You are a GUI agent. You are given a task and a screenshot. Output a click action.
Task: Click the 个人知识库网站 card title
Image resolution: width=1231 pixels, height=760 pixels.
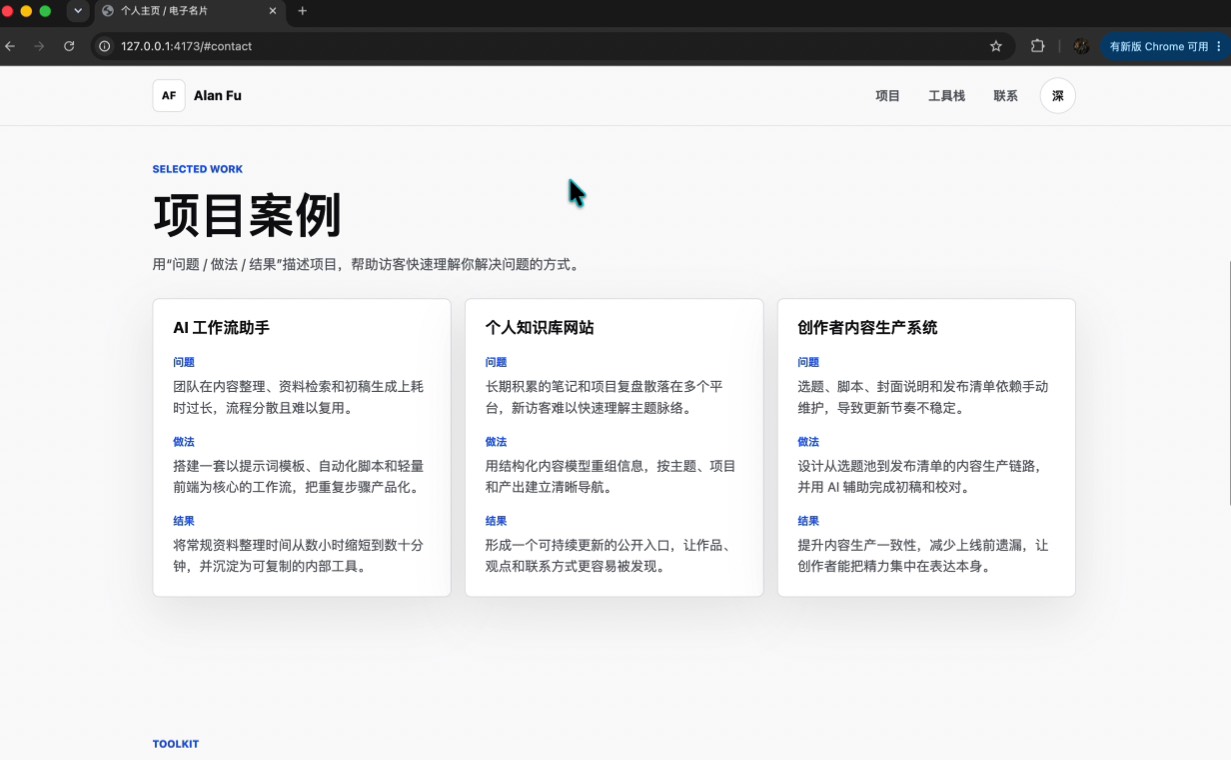pyautogui.click(x=540, y=327)
